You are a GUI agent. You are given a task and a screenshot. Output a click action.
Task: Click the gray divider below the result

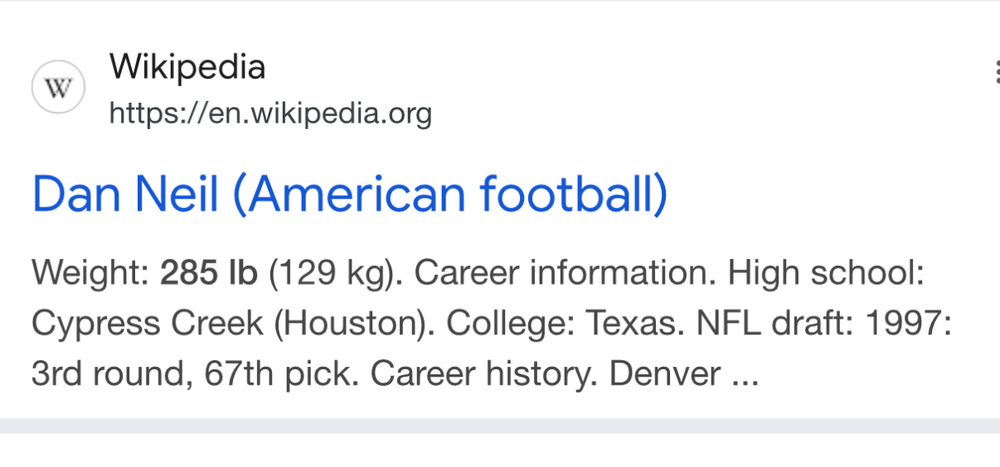(x=500, y=426)
